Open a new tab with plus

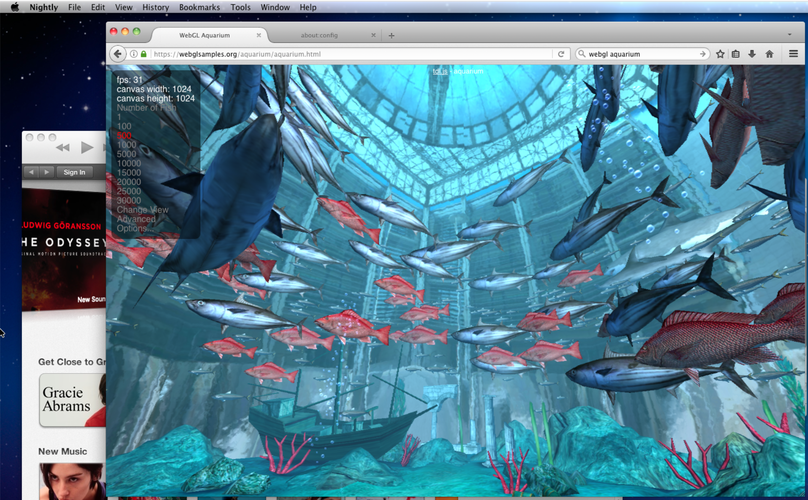point(391,36)
